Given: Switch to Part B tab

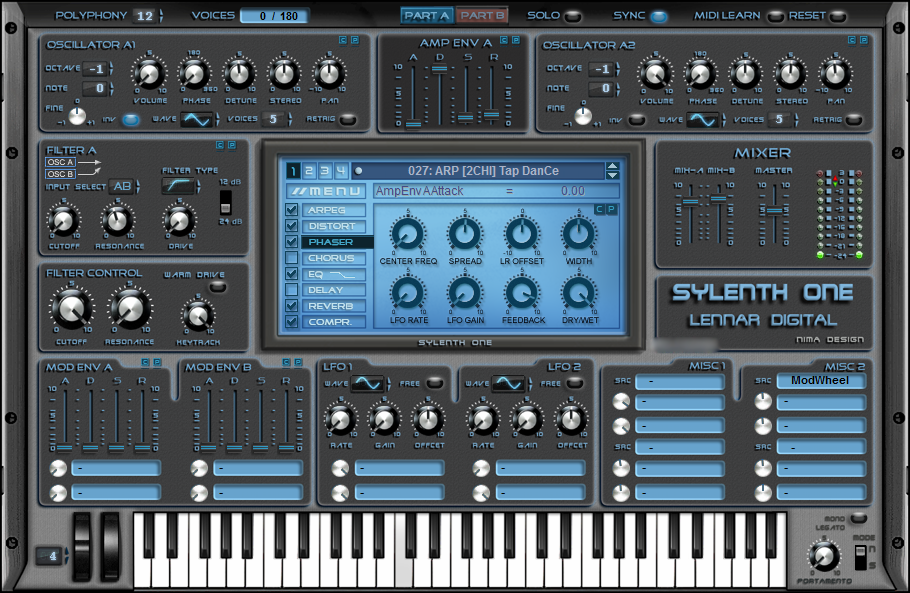Looking at the screenshot, I should tap(482, 16).
